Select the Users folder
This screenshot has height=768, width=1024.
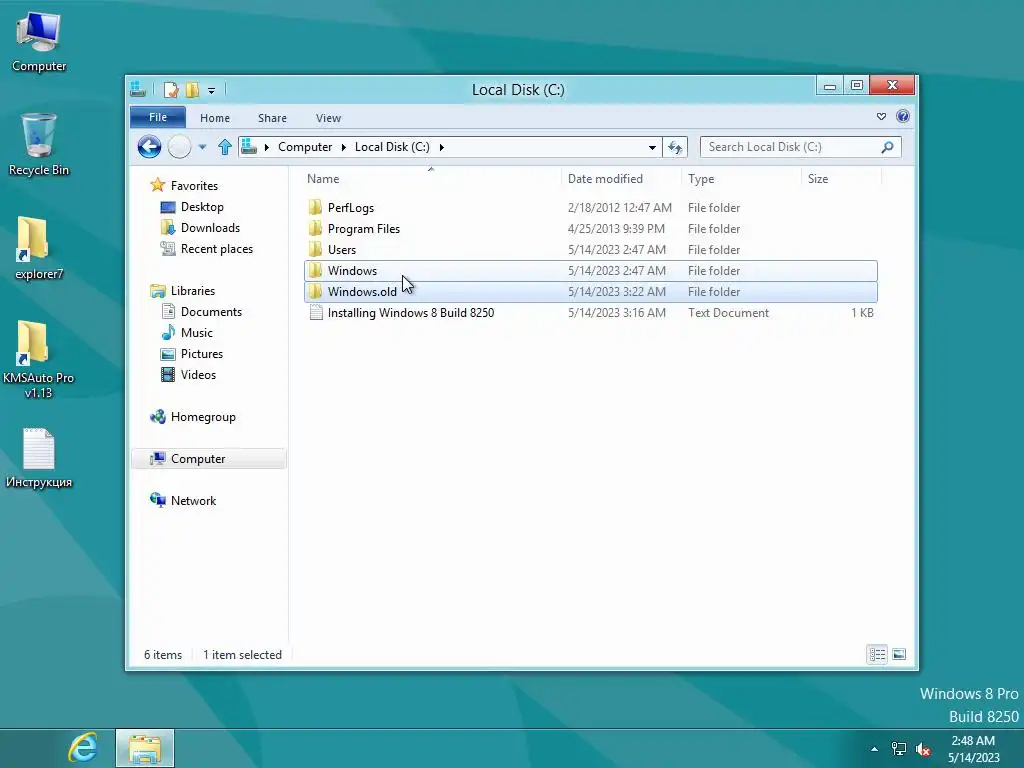(590, 249)
